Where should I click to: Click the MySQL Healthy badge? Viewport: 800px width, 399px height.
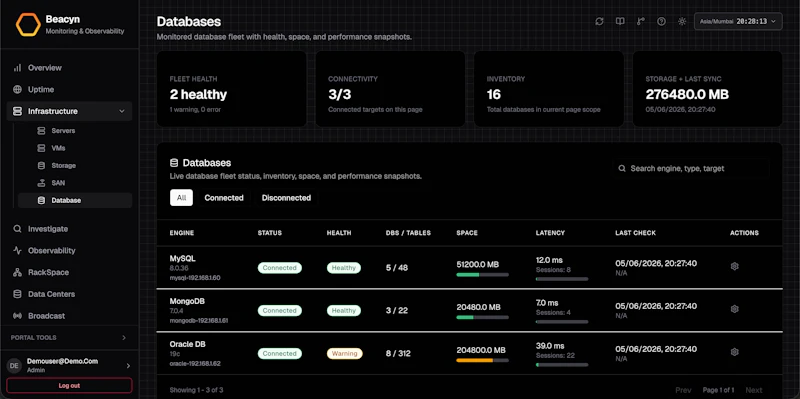[x=343, y=267]
